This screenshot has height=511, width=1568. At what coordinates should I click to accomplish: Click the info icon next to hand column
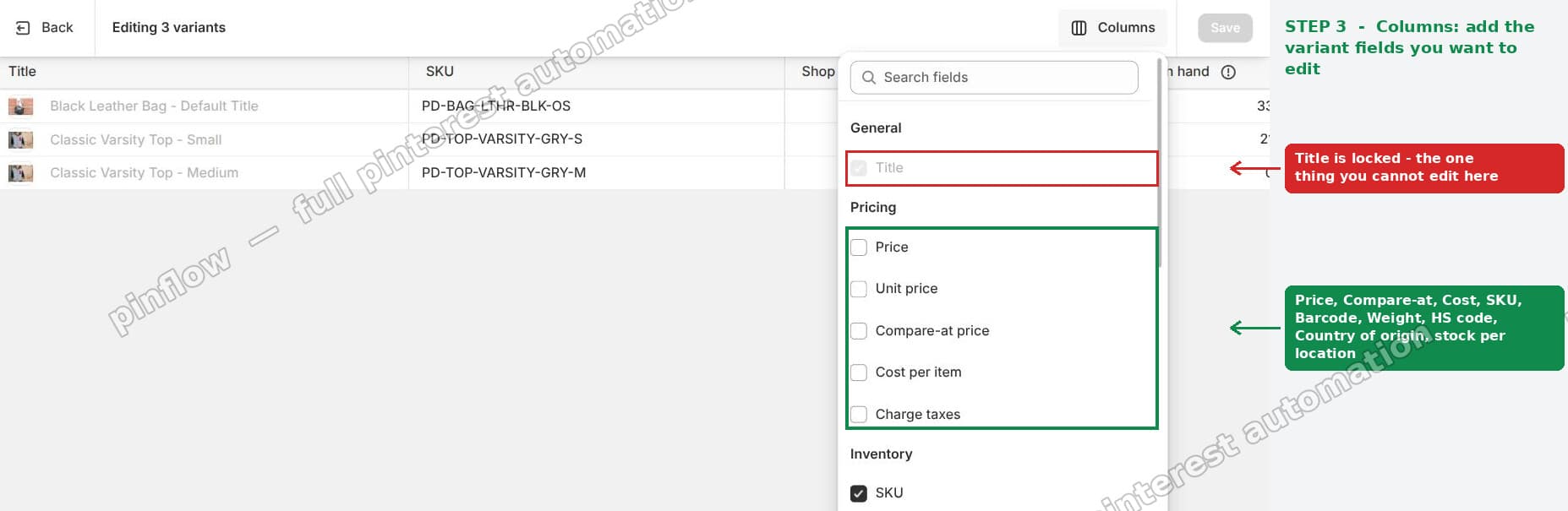(x=1228, y=73)
